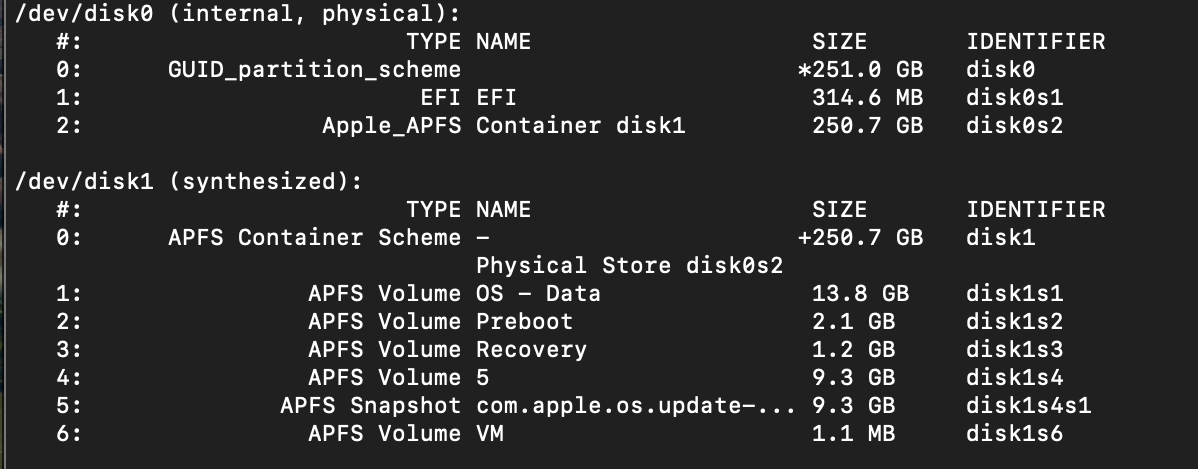Click the Recovery volume name
This screenshot has width=1198, height=469.
point(531,350)
